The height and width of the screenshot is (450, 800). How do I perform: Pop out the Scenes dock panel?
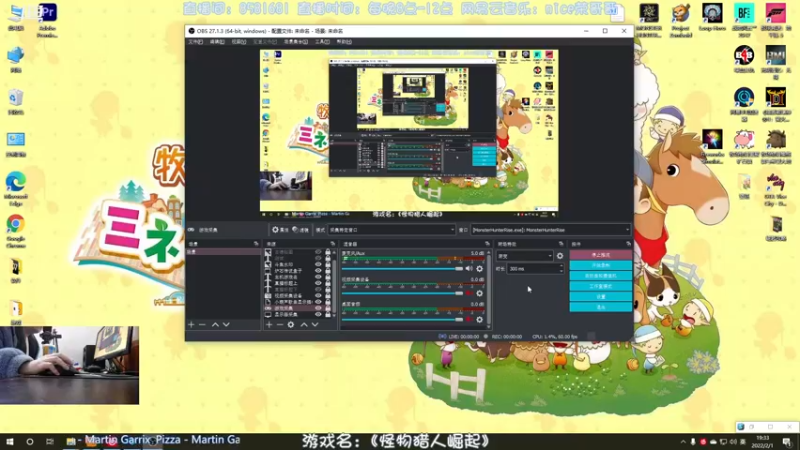[x=256, y=244]
